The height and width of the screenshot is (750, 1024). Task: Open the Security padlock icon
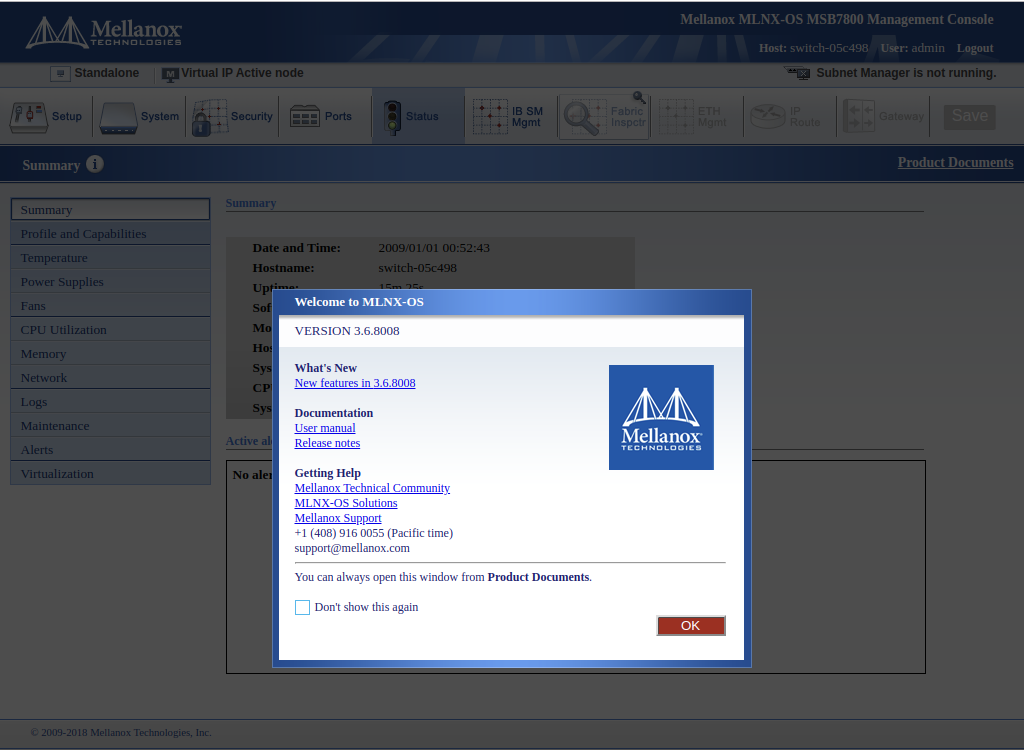210,118
